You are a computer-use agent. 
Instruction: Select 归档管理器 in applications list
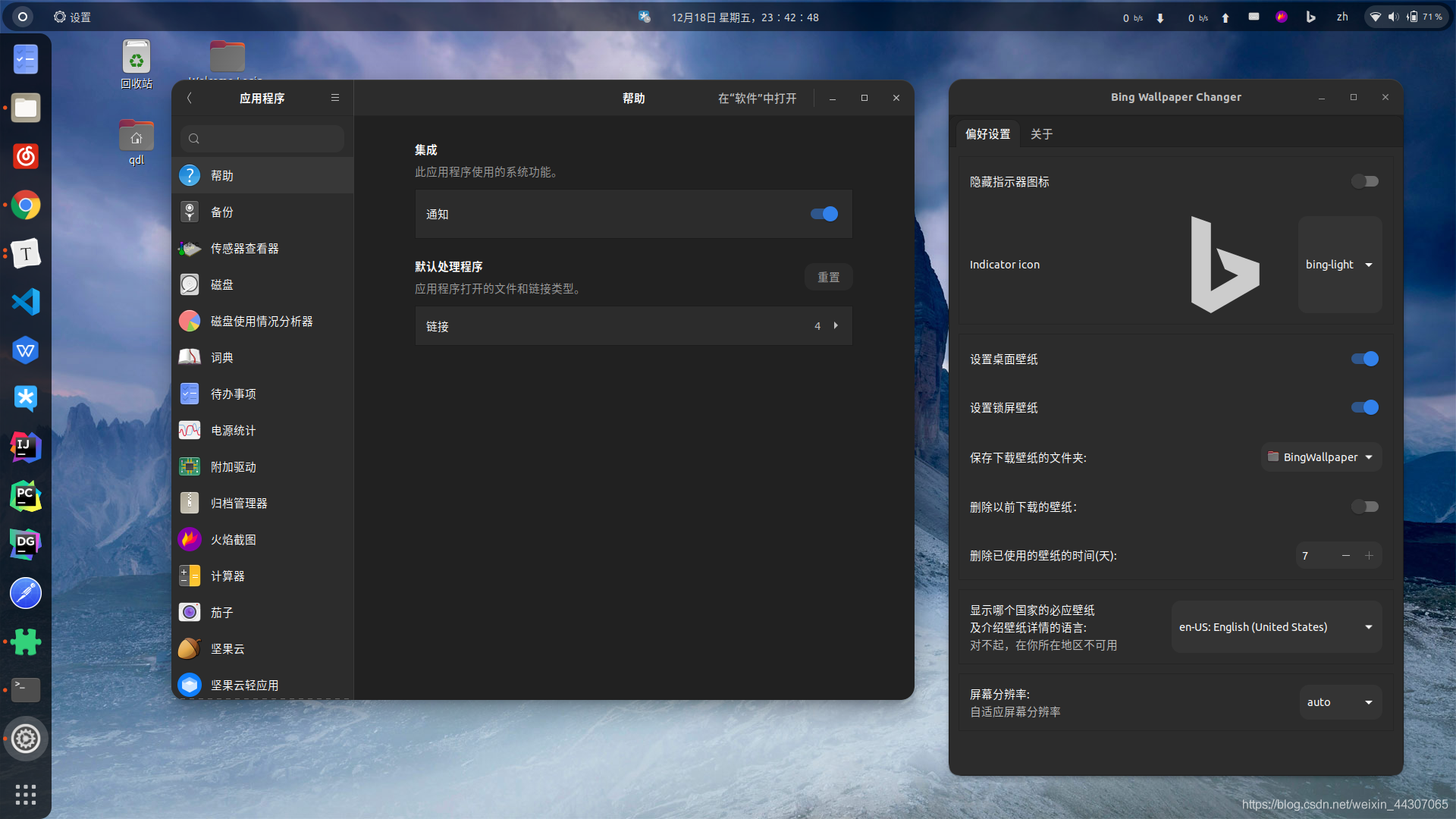[263, 503]
